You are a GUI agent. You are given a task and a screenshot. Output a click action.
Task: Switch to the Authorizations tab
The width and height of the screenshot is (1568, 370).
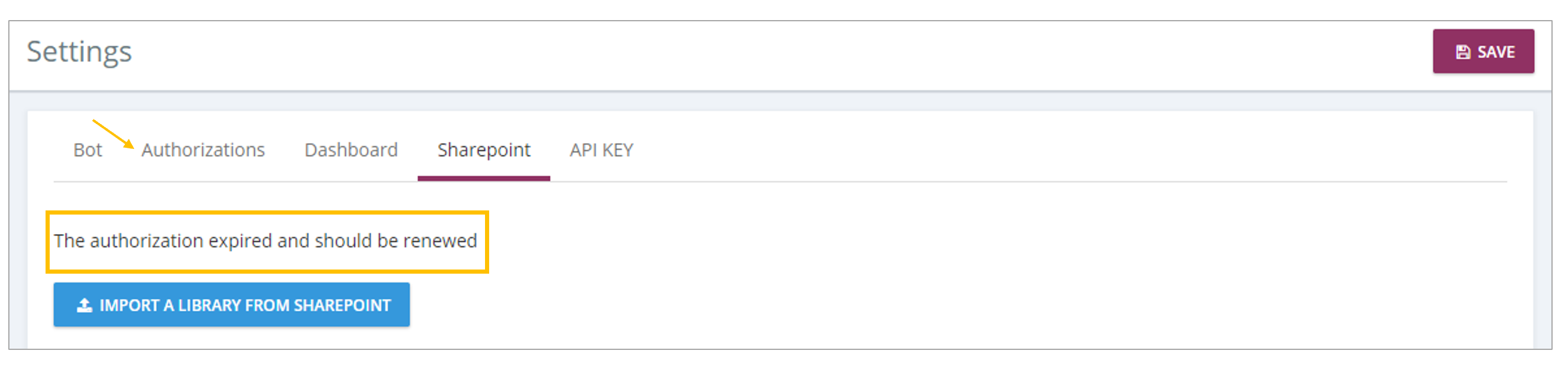(x=203, y=150)
